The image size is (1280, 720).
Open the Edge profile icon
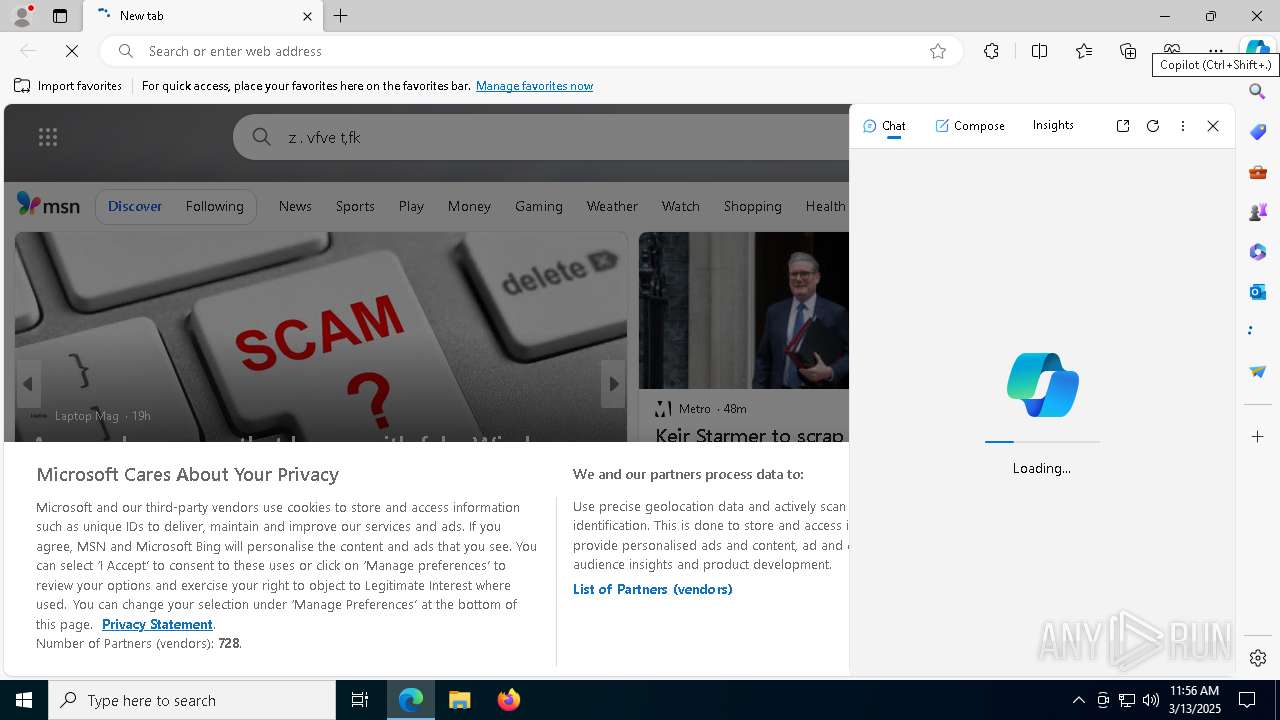click(x=21, y=16)
